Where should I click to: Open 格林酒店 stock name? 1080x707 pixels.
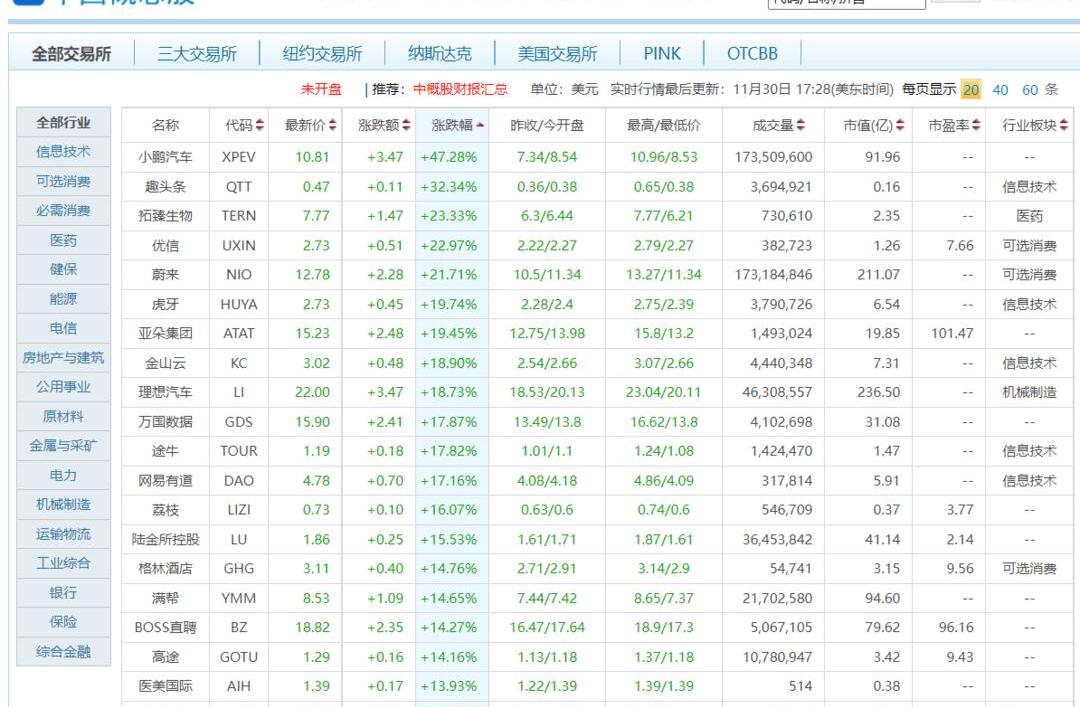tap(165, 568)
